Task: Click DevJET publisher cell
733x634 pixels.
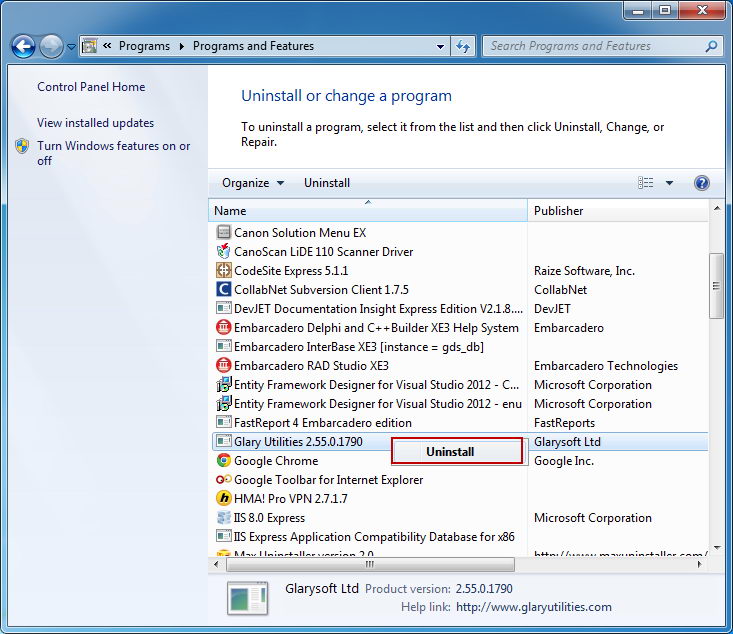Action: [x=552, y=309]
